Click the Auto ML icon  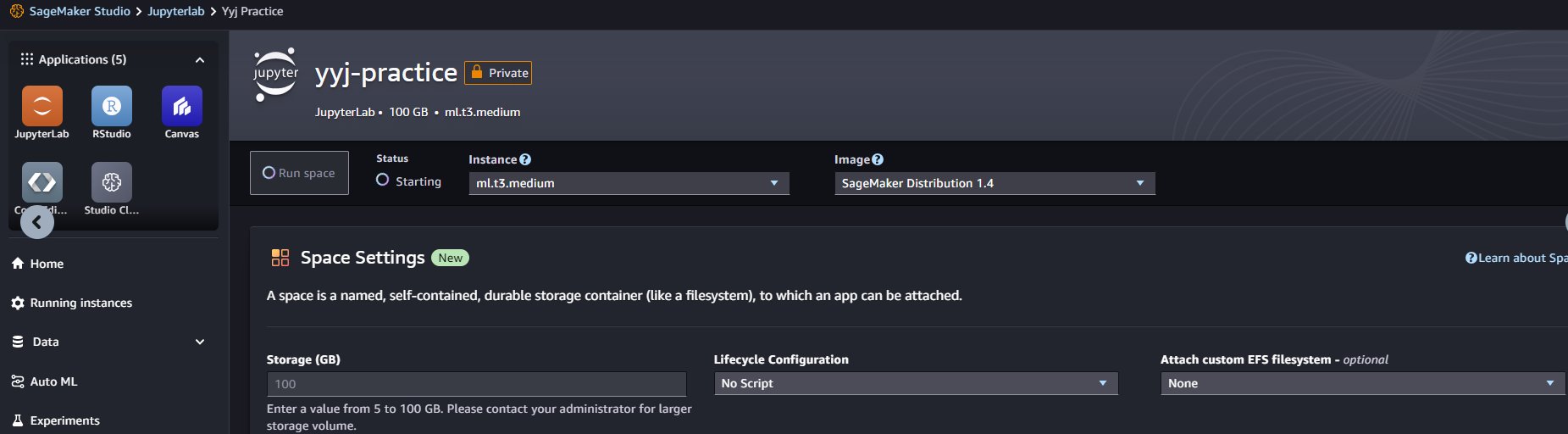(18, 381)
